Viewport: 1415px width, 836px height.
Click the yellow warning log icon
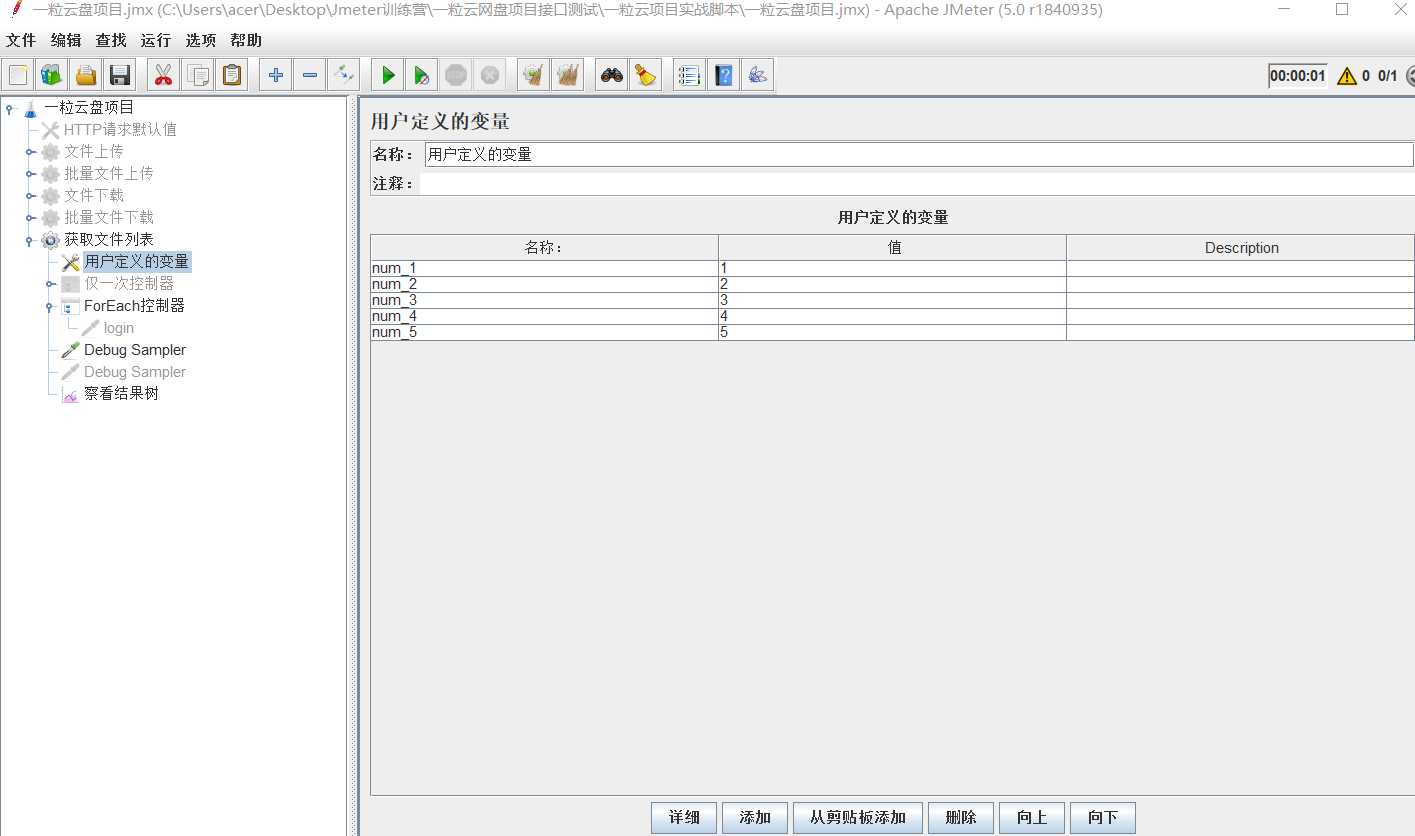(x=1347, y=75)
